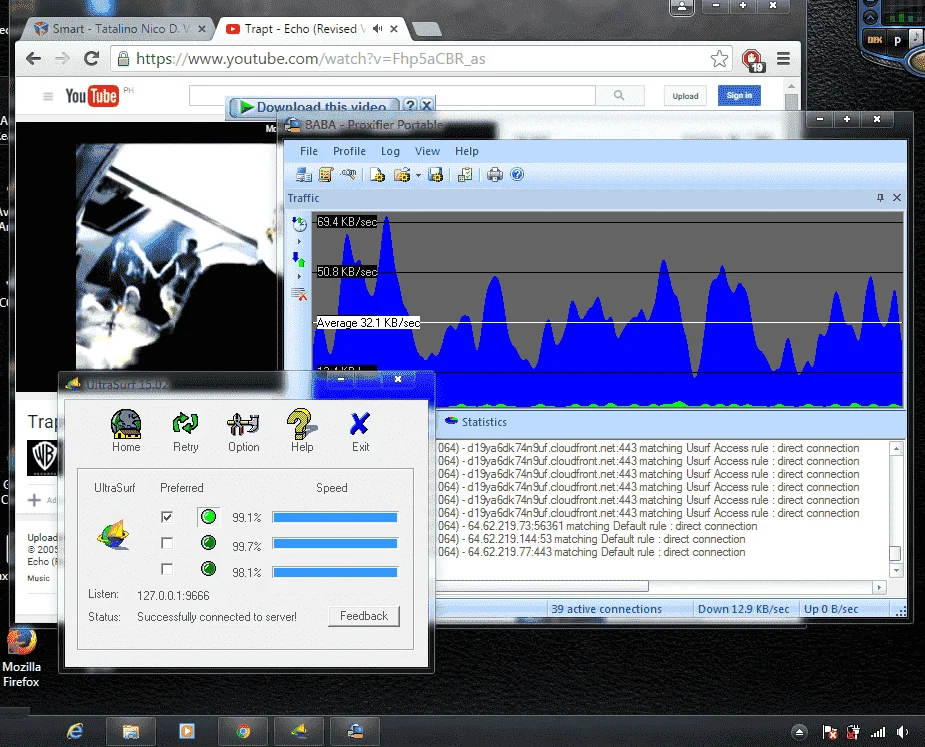
Task: Click Home icon in UltraSurf
Action: click(126, 431)
